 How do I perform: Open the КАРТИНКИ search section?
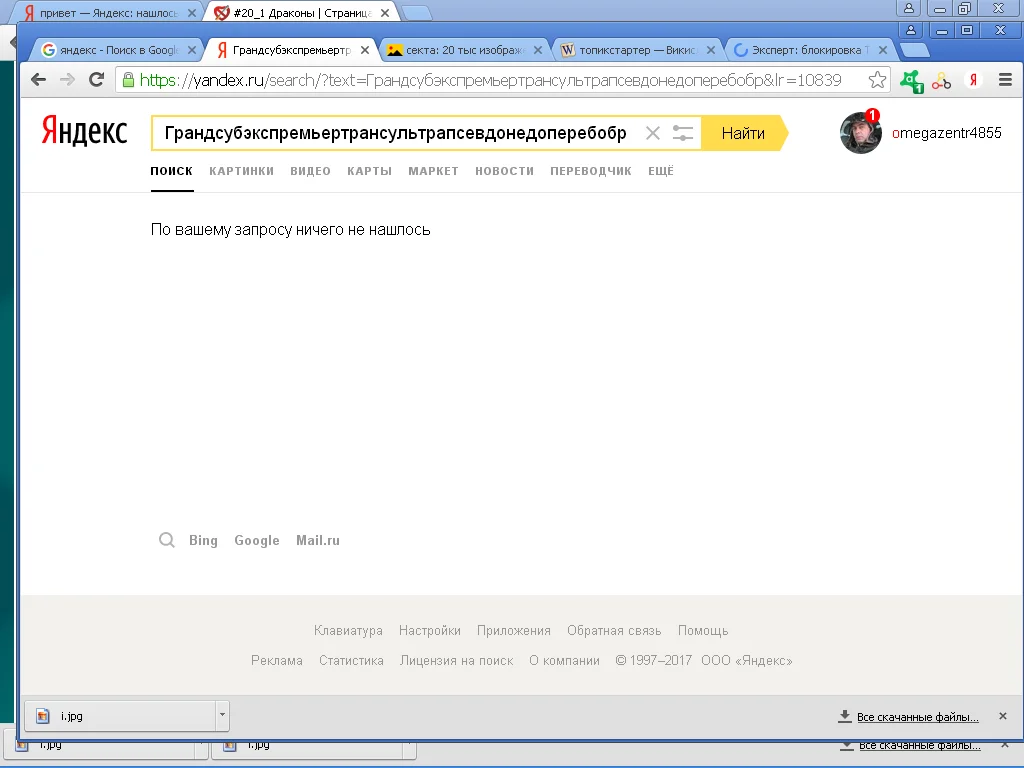(242, 171)
